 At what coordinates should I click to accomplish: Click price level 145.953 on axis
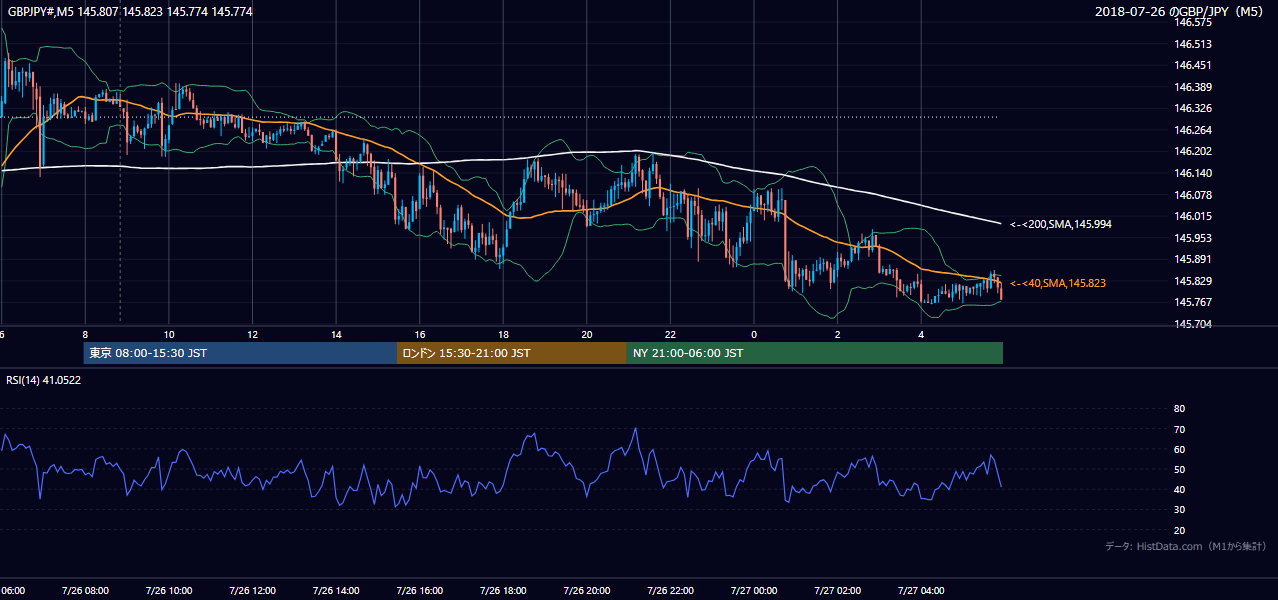click(x=1194, y=238)
